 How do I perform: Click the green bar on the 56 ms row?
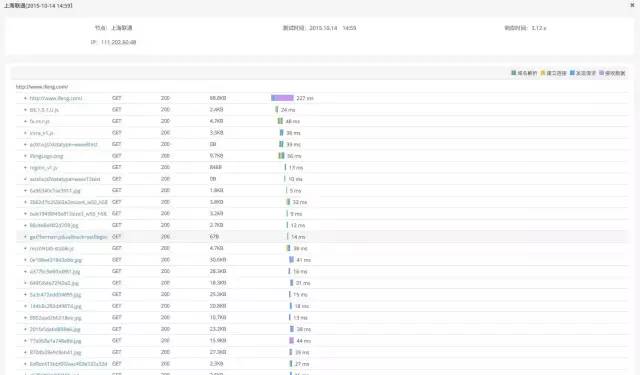pos(281,156)
